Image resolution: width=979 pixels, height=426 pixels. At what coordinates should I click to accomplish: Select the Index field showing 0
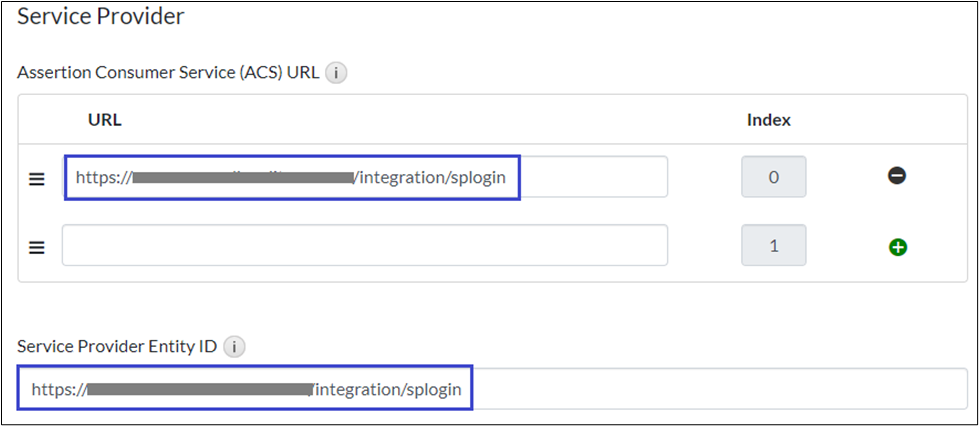(x=773, y=177)
